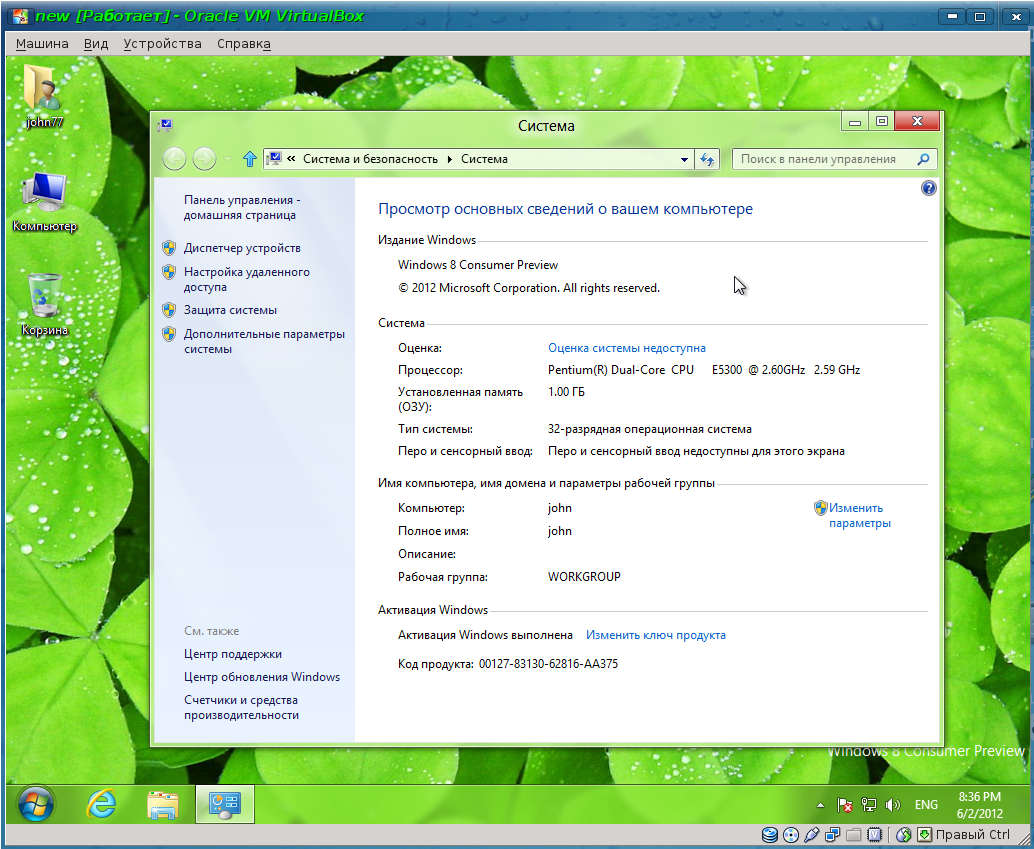The width and height of the screenshot is (1034, 849).
Task: Minimize the Система window
Action: tap(855, 122)
